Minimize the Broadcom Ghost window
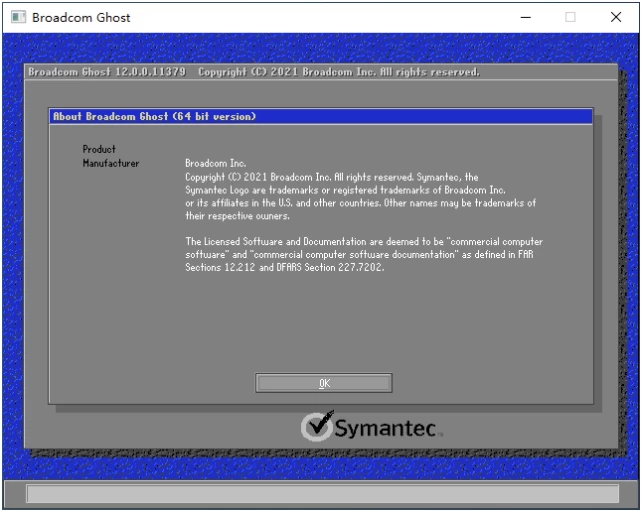641x511 pixels. click(525, 17)
